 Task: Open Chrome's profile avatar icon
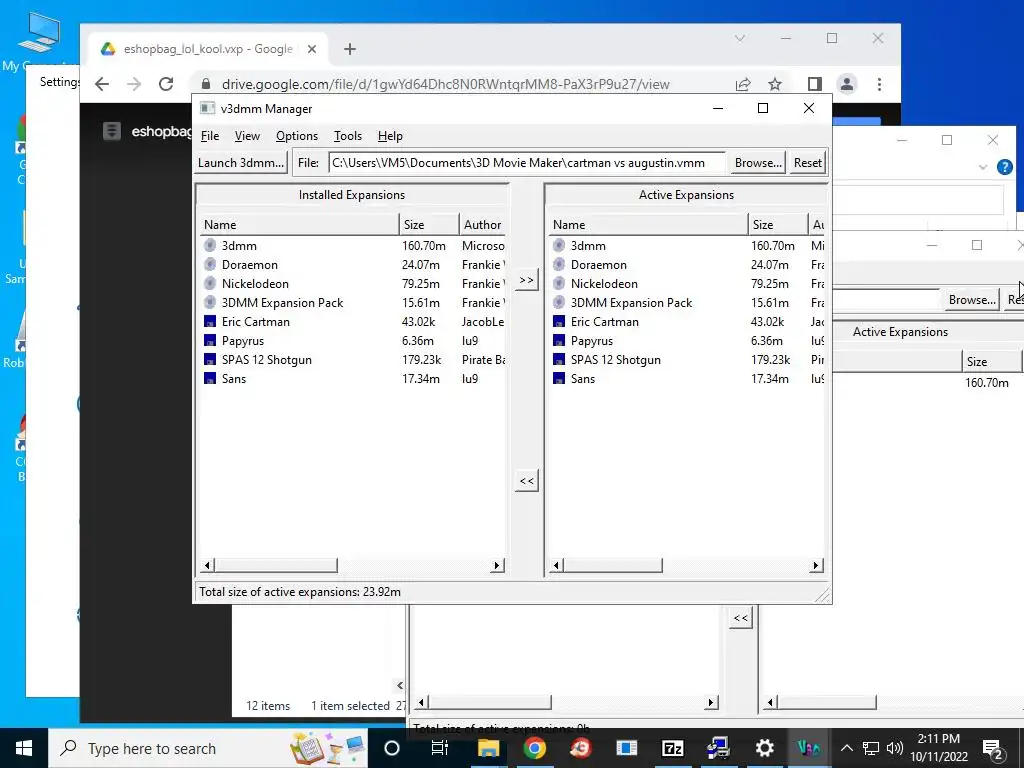[847, 84]
